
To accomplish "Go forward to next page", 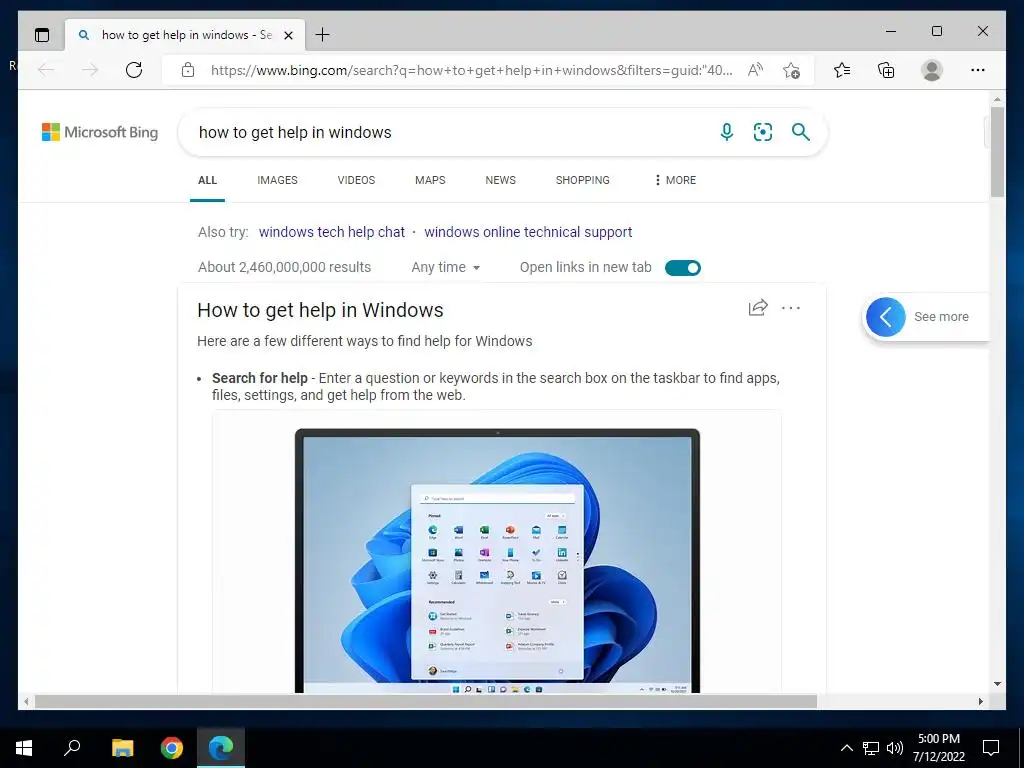I will pos(90,70).
